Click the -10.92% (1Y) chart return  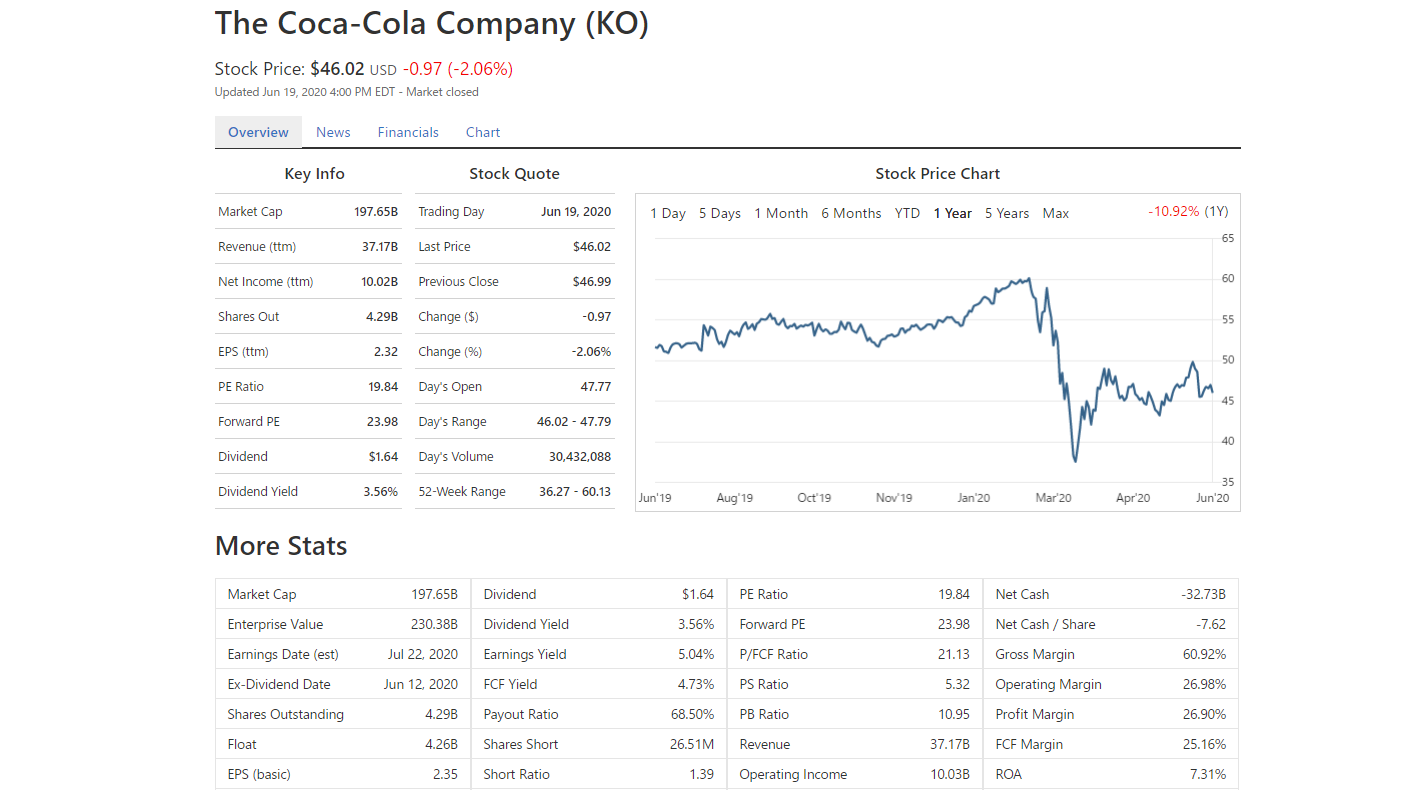[1188, 212]
